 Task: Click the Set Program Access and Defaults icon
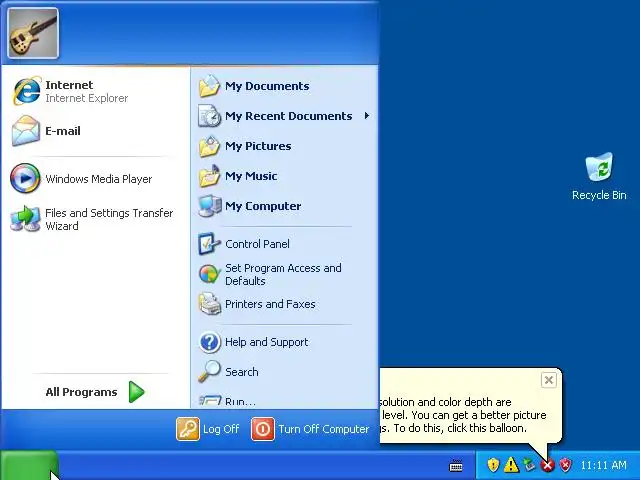(x=209, y=274)
